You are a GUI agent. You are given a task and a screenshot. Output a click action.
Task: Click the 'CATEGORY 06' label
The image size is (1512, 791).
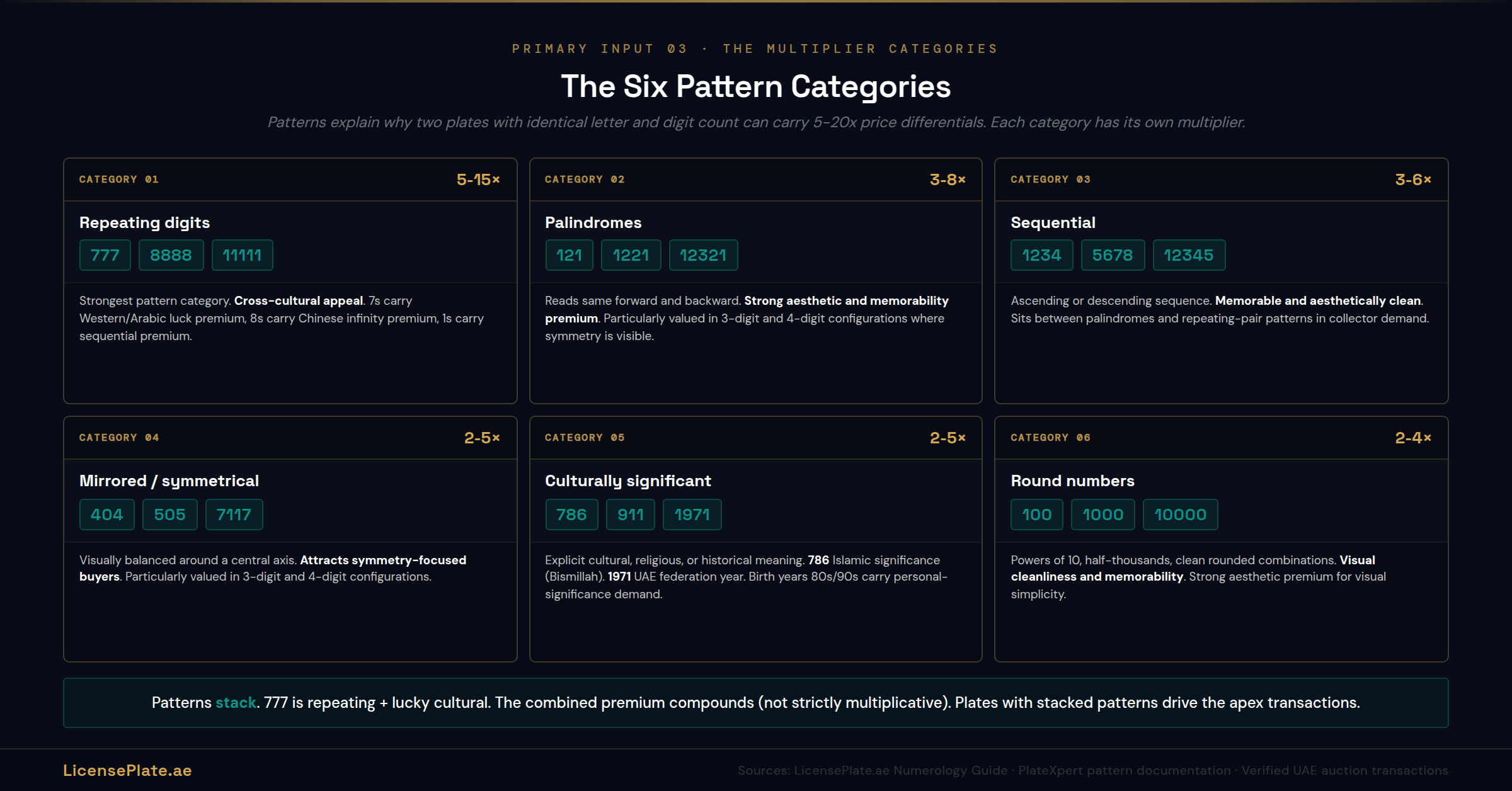click(1050, 438)
